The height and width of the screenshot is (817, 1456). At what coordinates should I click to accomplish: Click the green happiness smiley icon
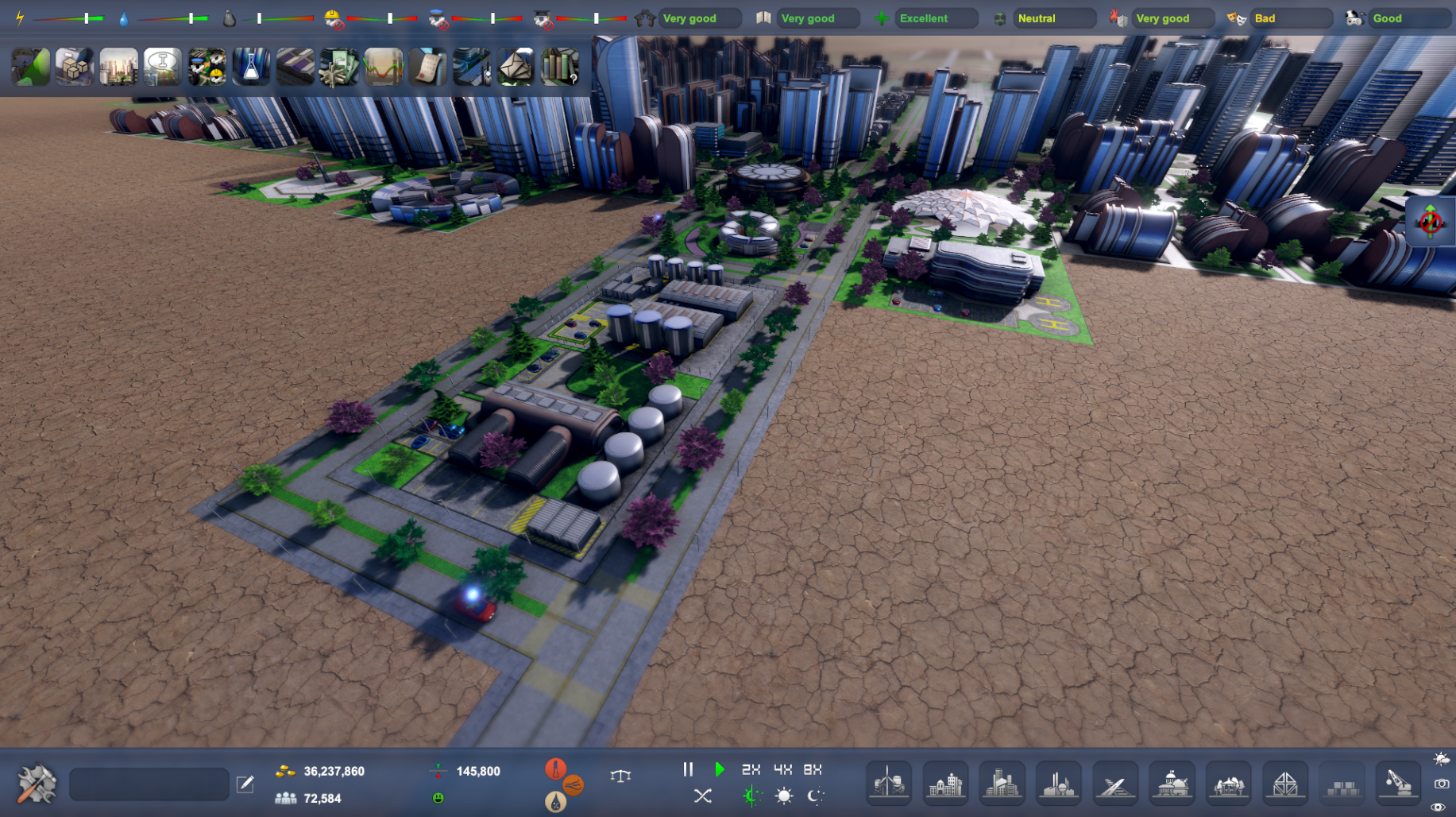click(x=438, y=798)
